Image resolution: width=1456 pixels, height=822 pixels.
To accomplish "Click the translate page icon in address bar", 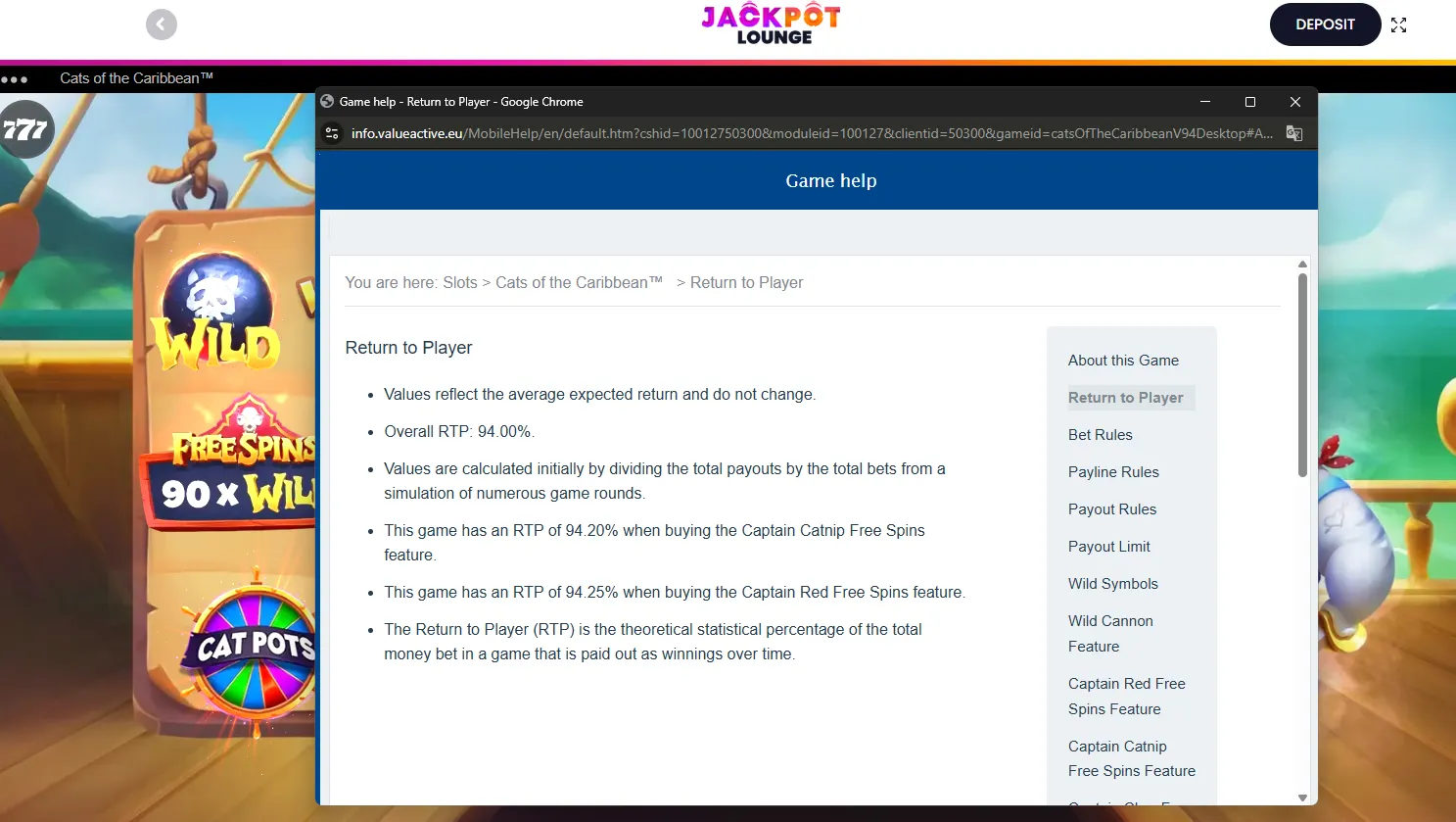I will click(1294, 133).
